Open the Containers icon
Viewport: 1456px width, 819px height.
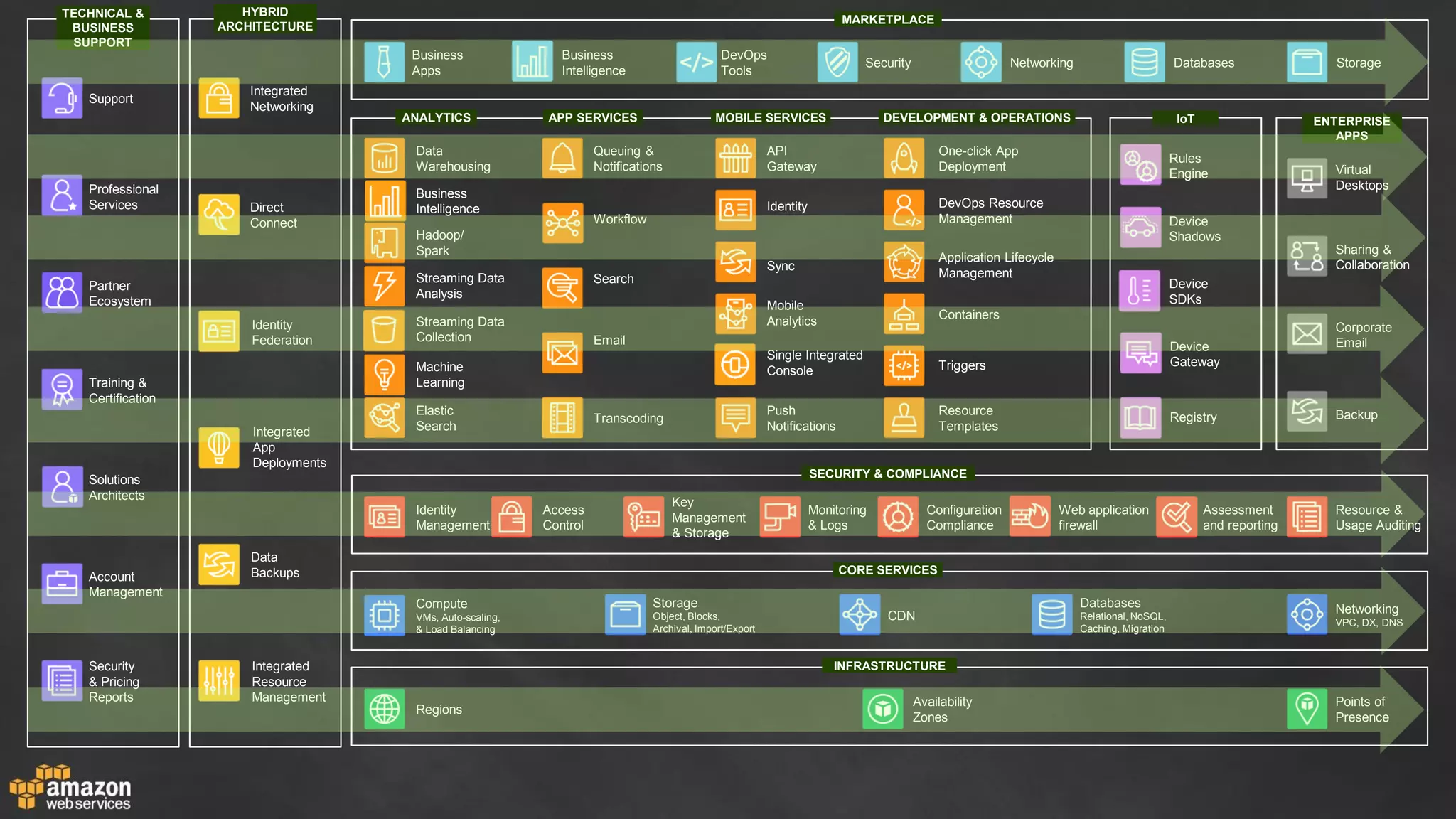tap(904, 314)
